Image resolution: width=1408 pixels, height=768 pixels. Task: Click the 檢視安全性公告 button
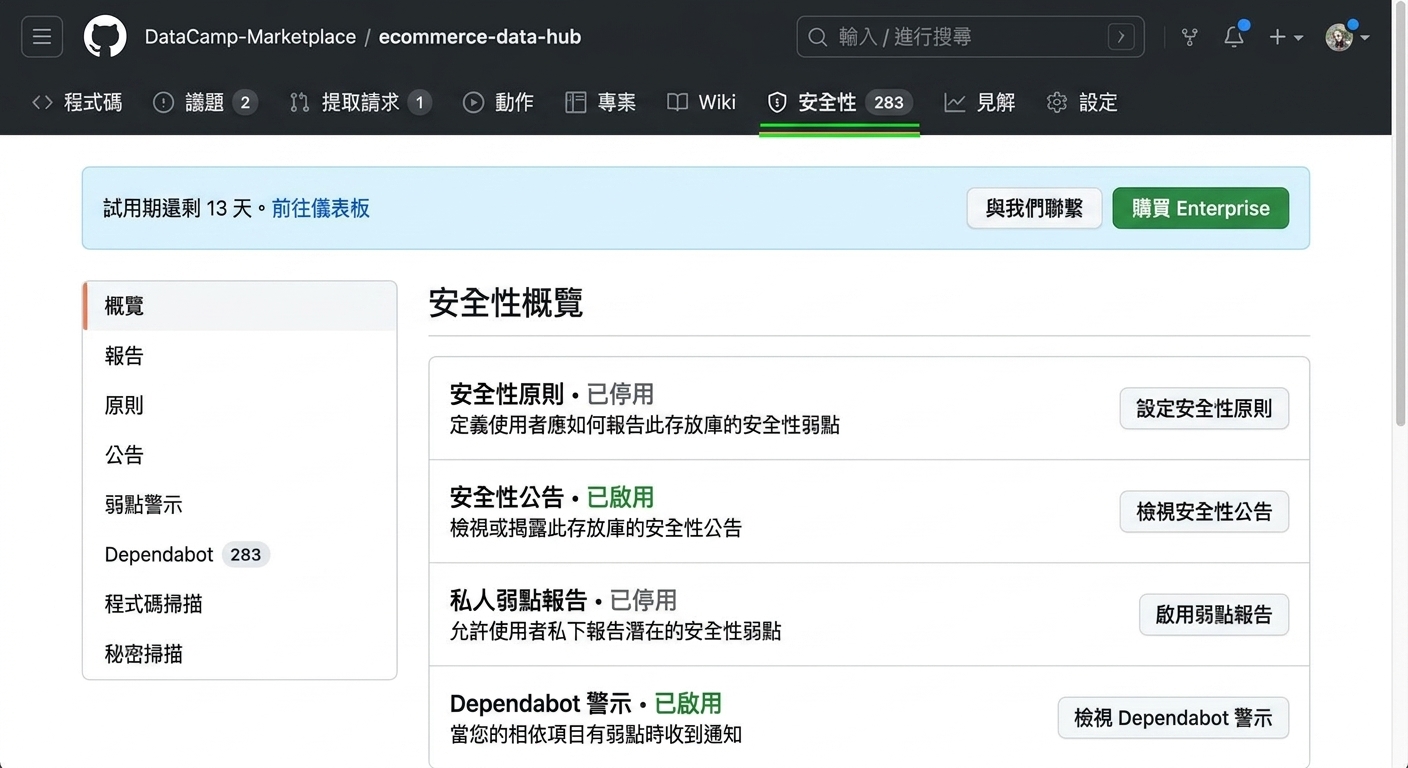pyautogui.click(x=1204, y=512)
